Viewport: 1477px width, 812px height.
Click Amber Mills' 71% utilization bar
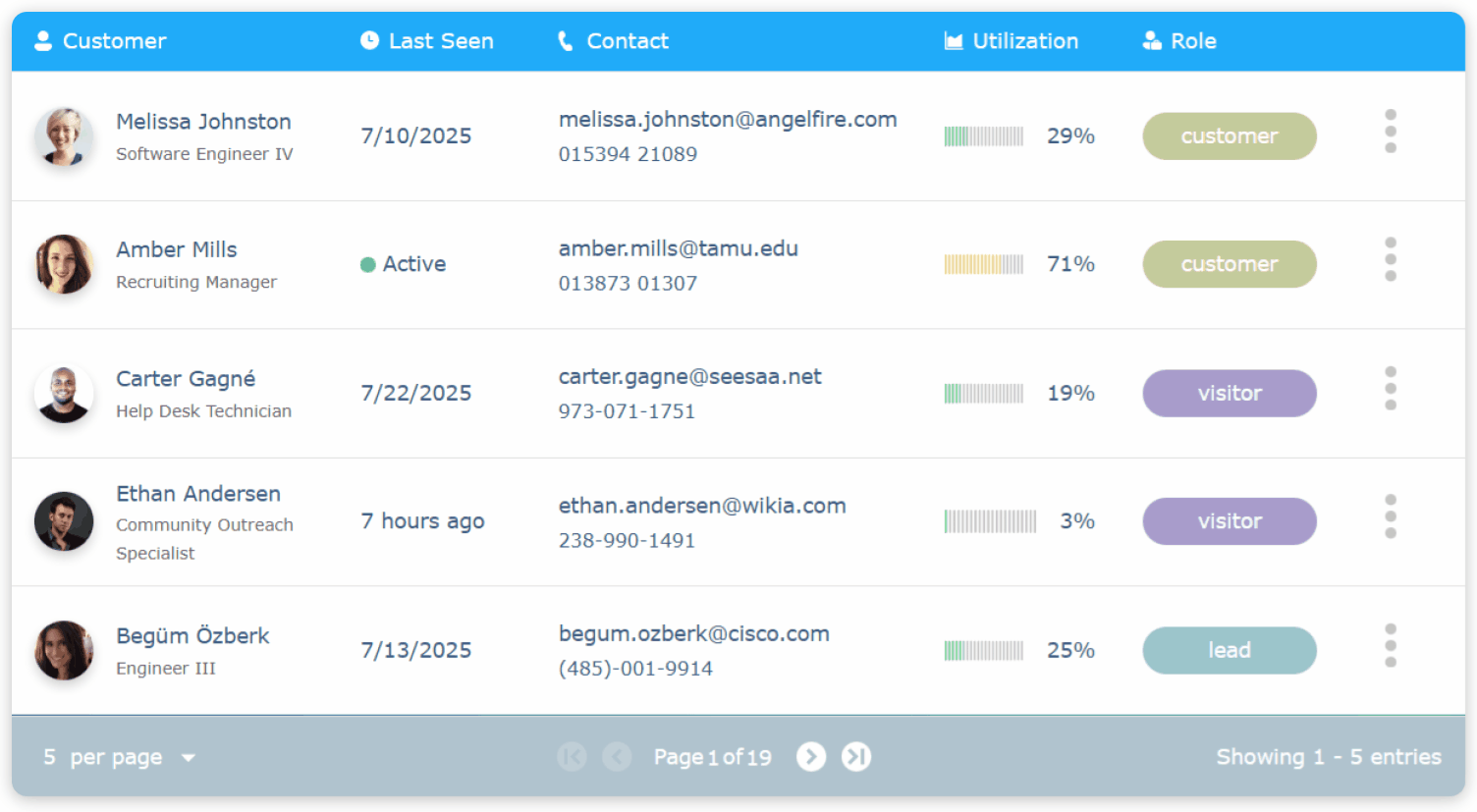(983, 264)
